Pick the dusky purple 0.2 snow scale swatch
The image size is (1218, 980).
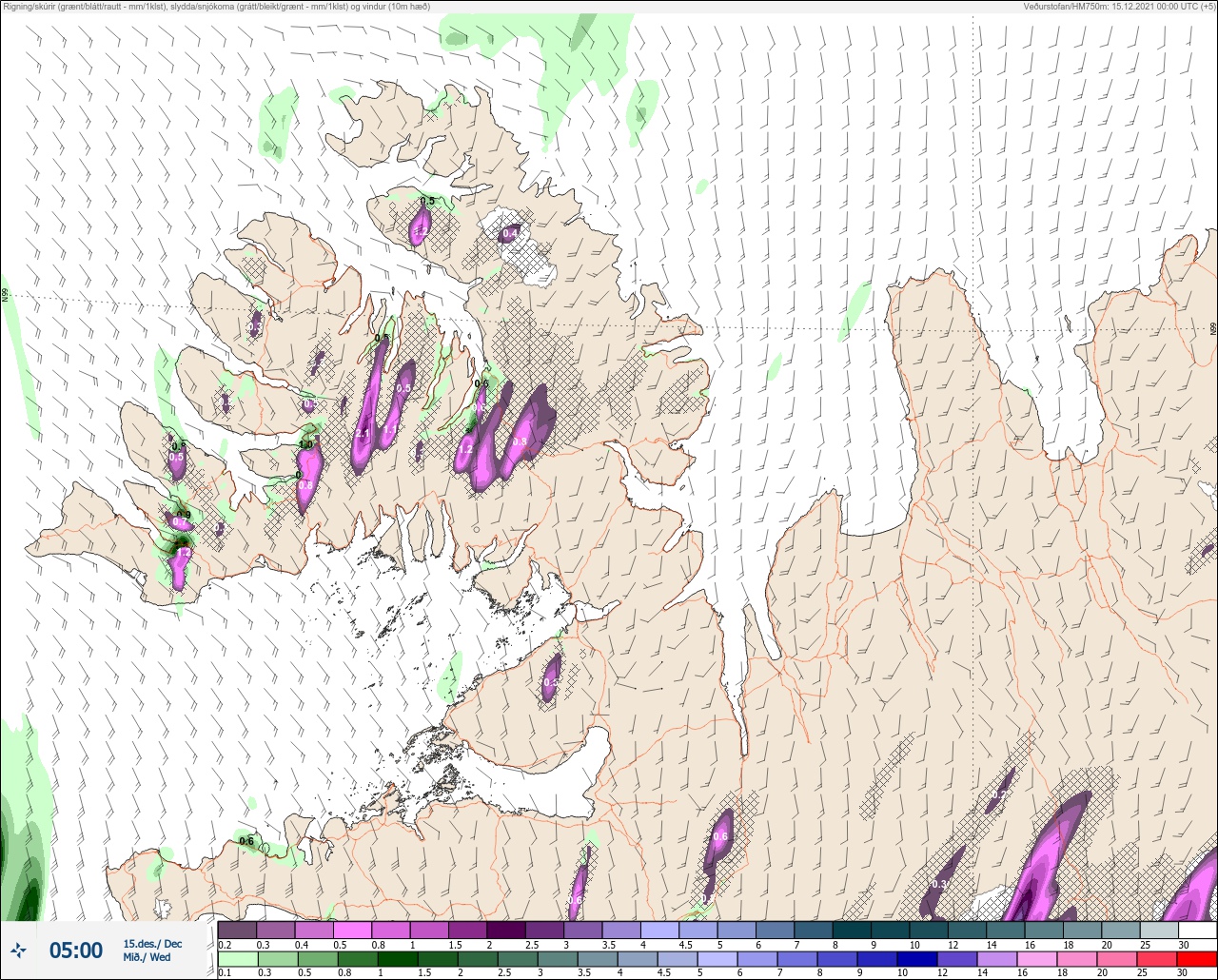pyautogui.click(x=238, y=930)
